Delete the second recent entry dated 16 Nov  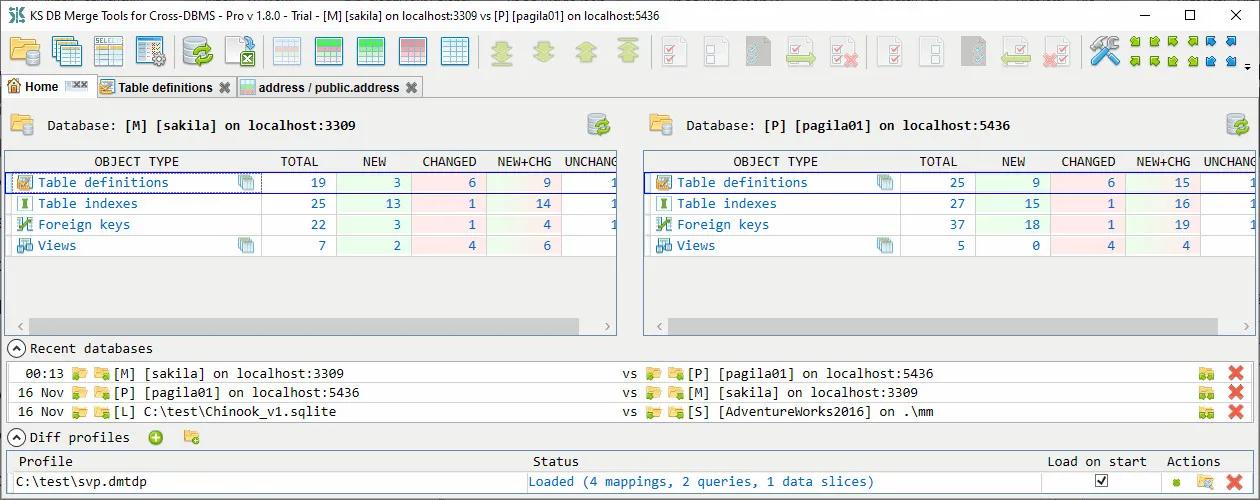[x=1236, y=392]
